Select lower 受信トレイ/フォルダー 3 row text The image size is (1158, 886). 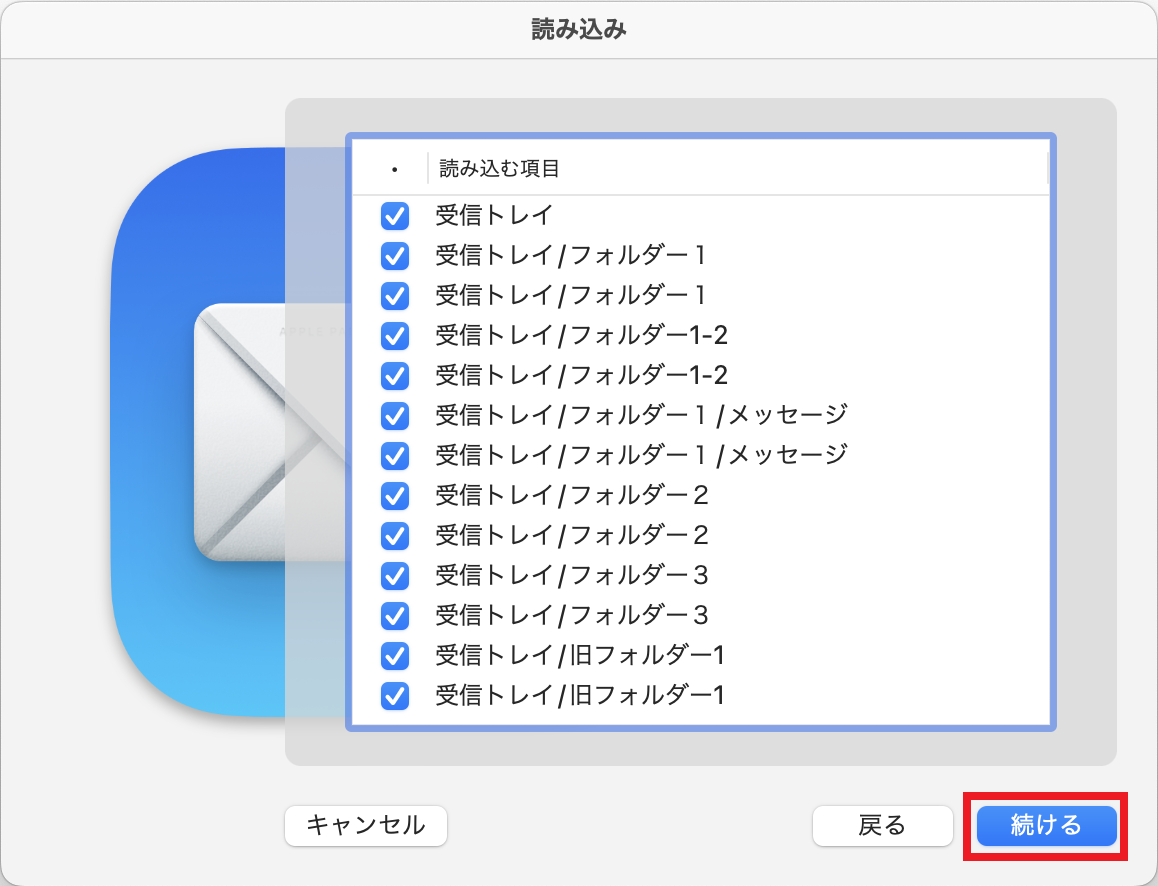point(572,614)
